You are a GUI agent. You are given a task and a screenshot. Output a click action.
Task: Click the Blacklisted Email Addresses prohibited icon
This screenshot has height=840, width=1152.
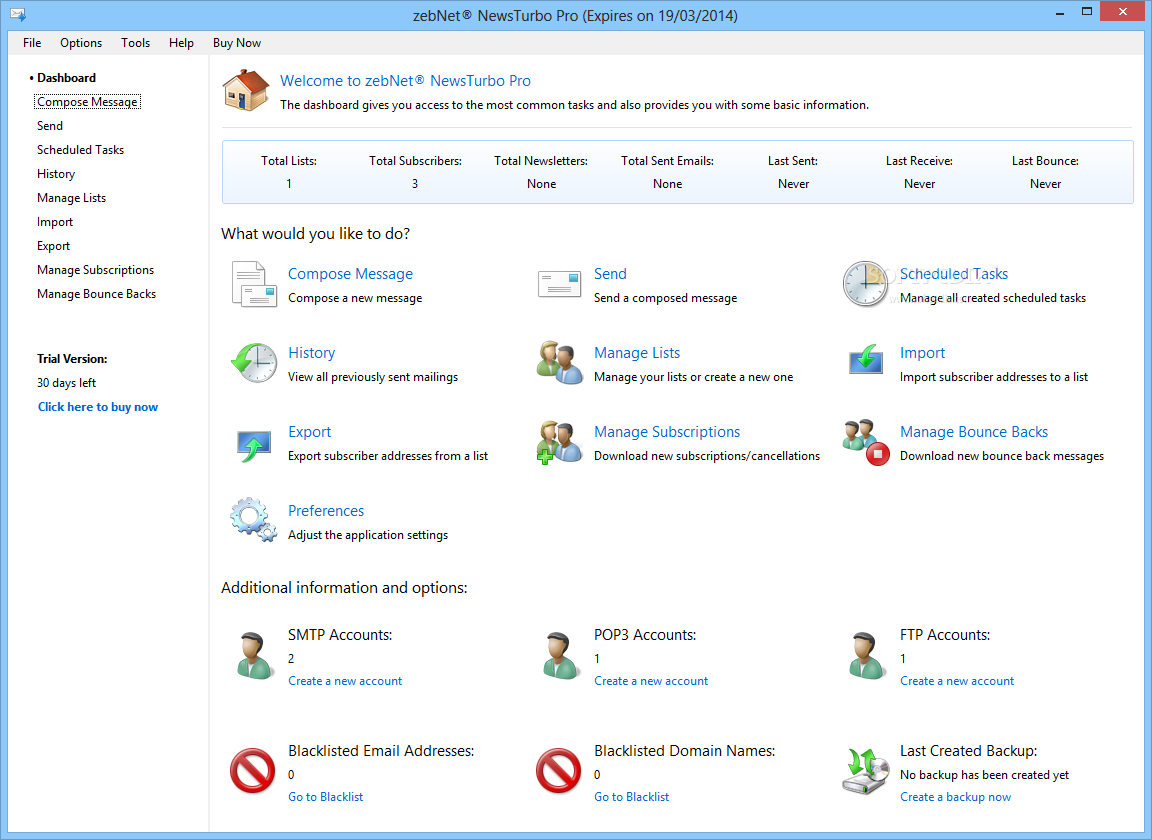(x=252, y=771)
